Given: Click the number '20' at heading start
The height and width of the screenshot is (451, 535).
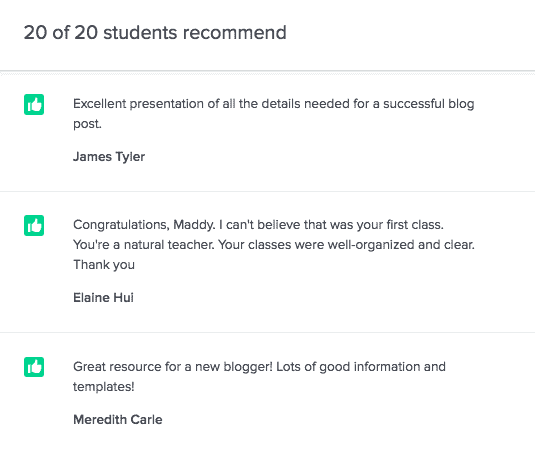Looking at the screenshot, I should [x=35, y=33].
